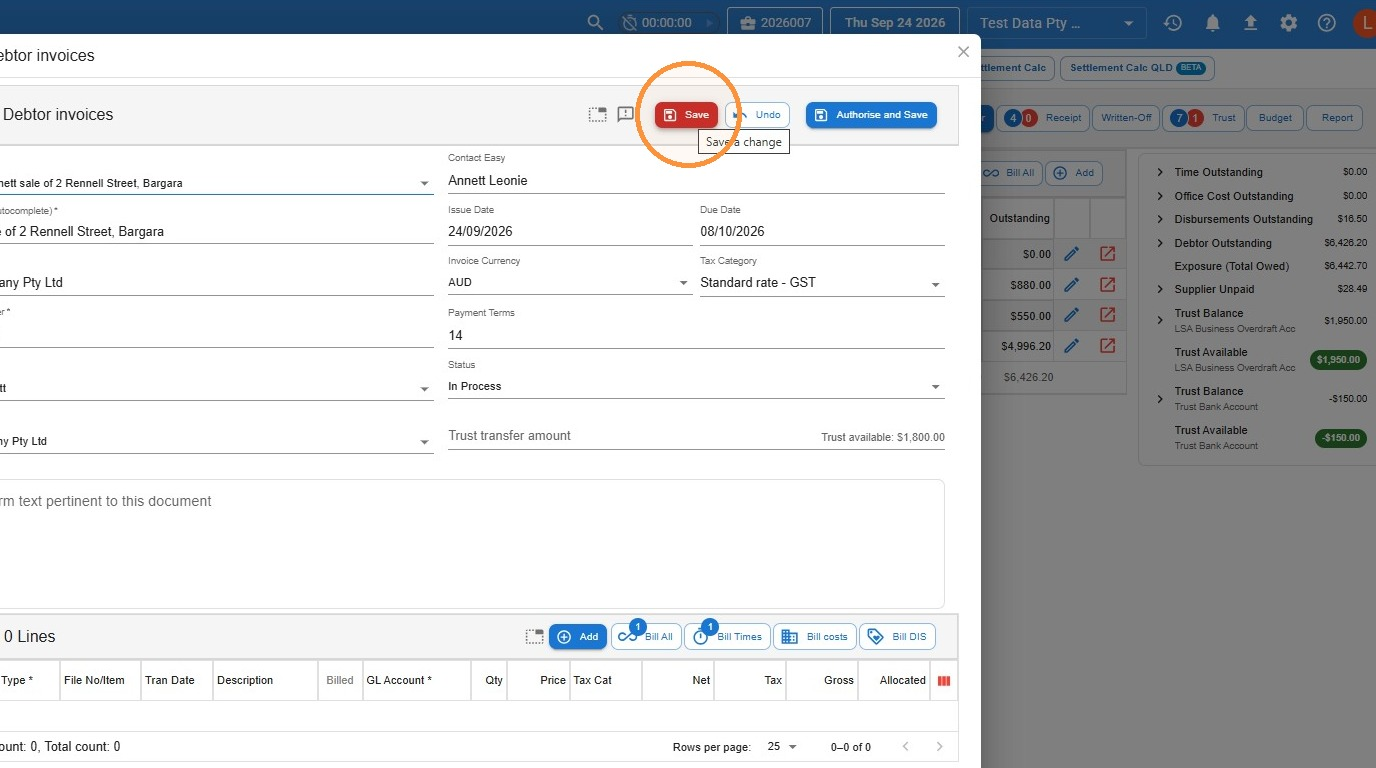The width and height of the screenshot is (1376, 768).
Task: Click the Bill costs button
Action: point(815,637)
